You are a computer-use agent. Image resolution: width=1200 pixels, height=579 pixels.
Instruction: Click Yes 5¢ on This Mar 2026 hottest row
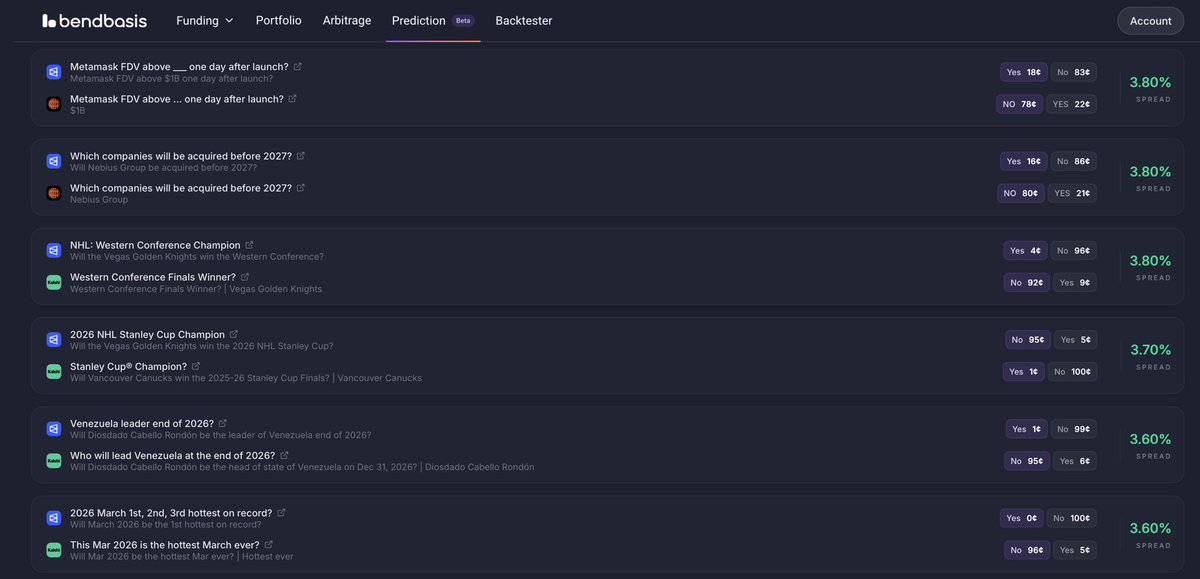pos(1075,550)
